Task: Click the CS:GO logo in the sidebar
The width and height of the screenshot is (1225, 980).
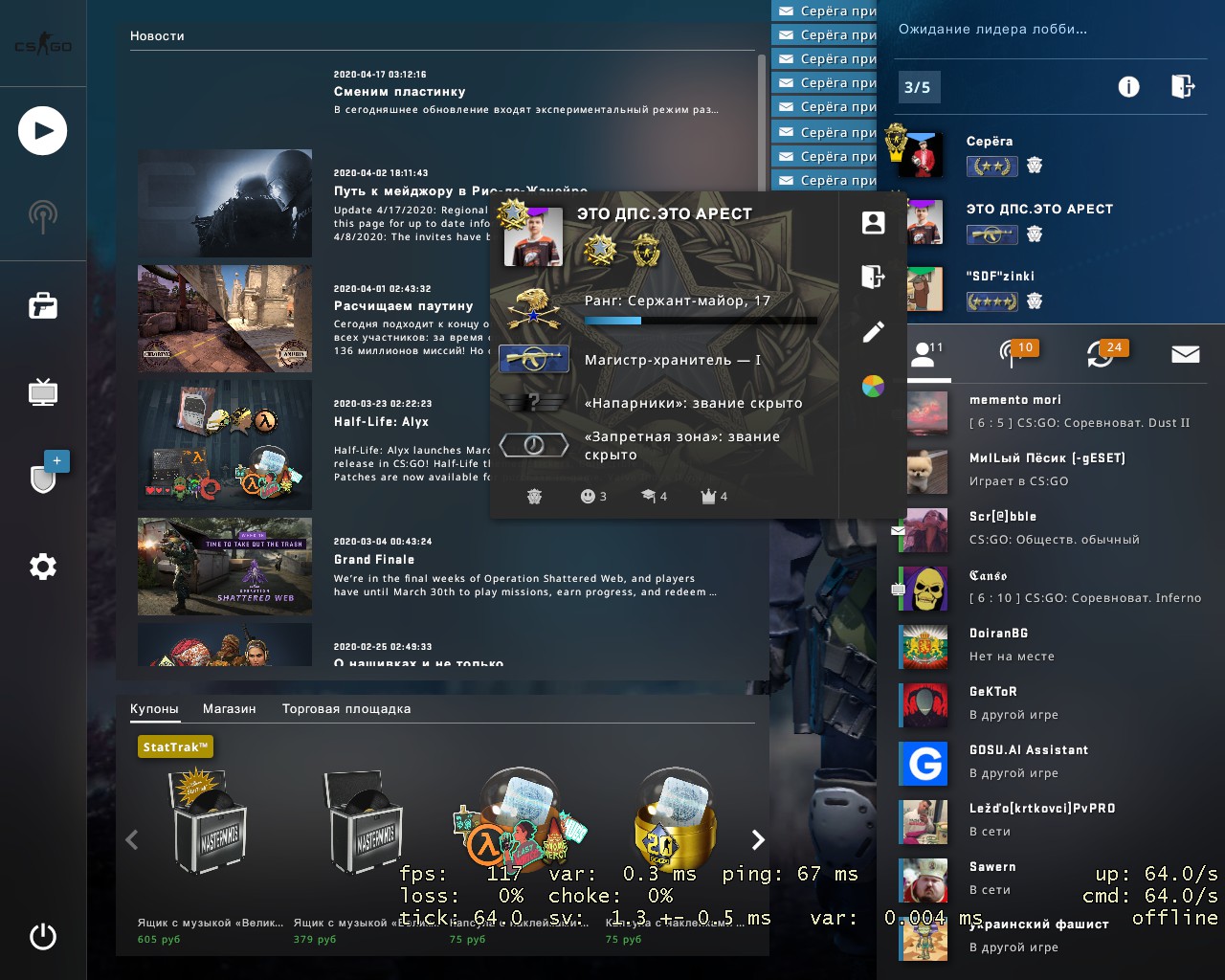Action: coord(43,45)
